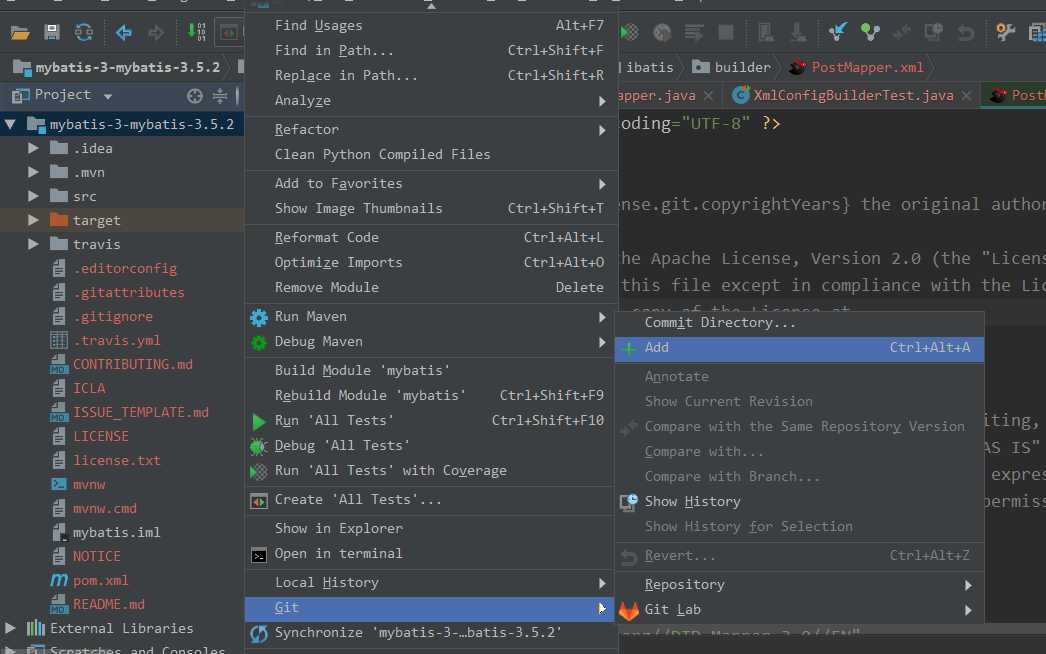The height and width of the screenshot is (654, 1046).
Task: Click the builder breadcrumb
Action: click(x=732, y=67)
